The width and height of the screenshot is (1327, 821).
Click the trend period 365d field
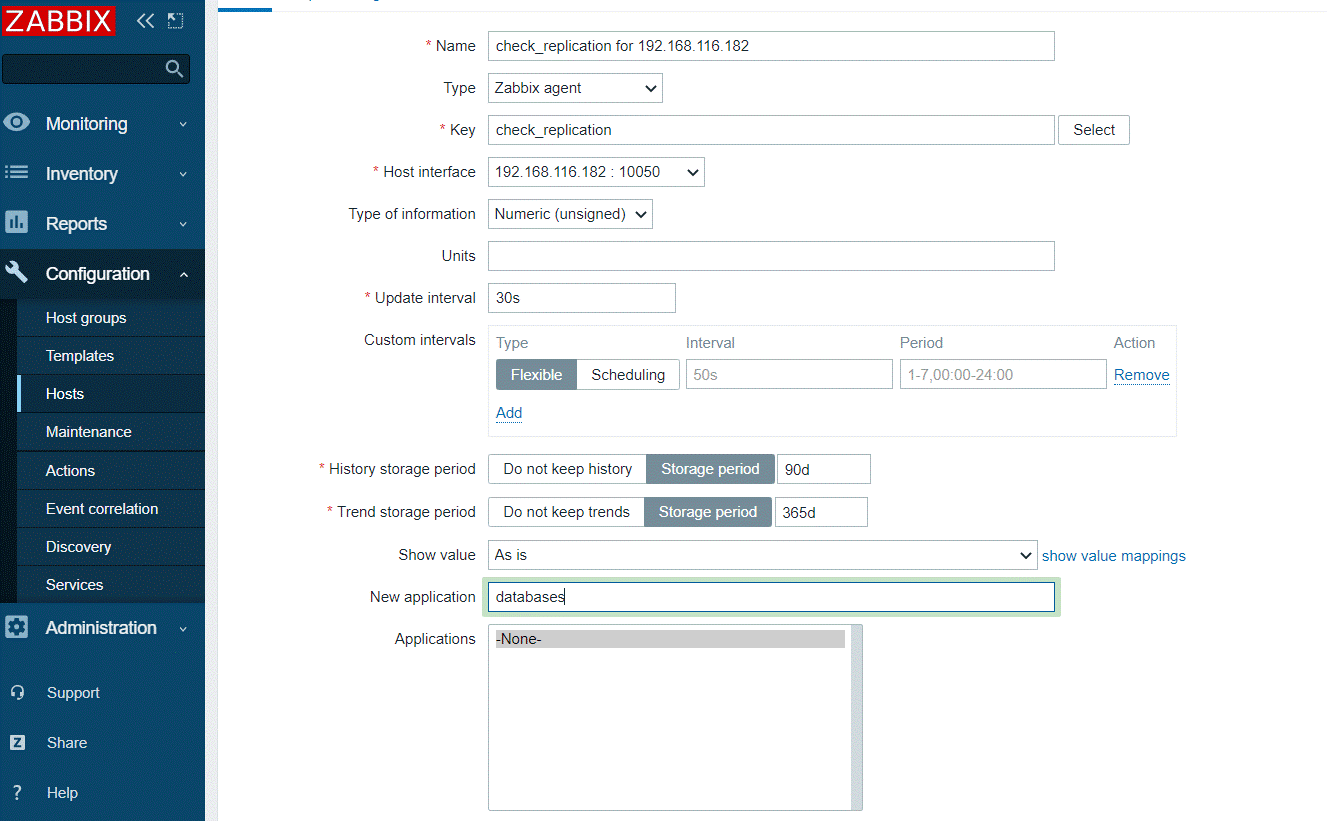(821, 512)
